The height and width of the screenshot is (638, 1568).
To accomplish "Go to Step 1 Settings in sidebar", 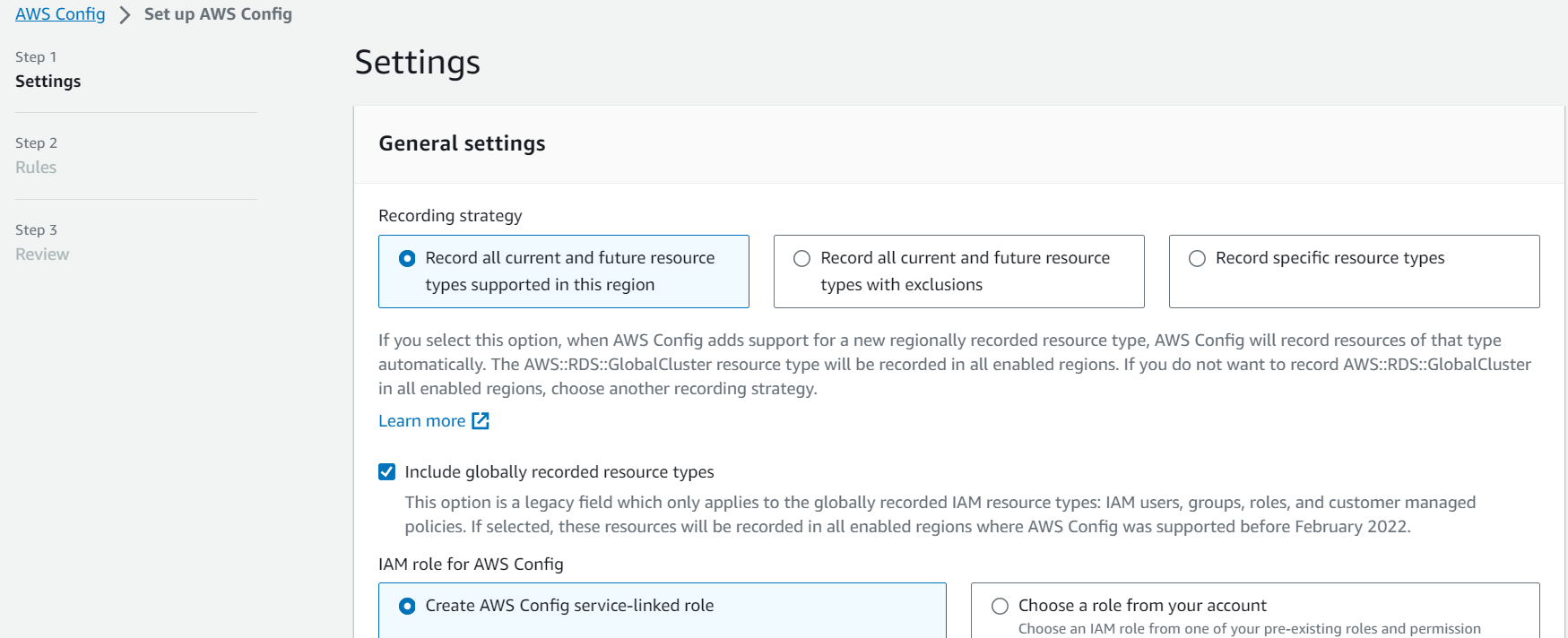I will pos(48,82).
